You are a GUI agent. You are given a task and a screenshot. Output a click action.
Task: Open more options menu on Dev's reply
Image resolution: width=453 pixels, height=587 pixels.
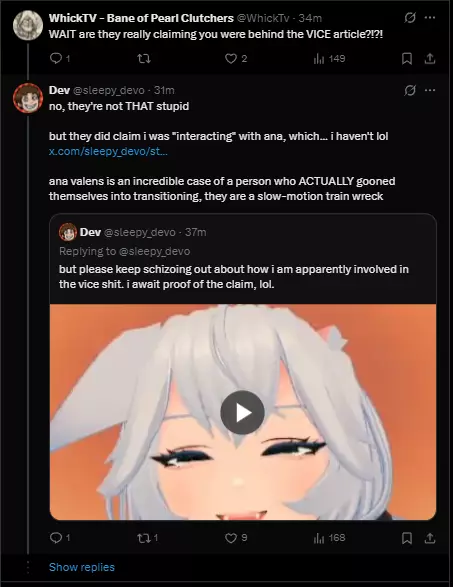point(430,90)
